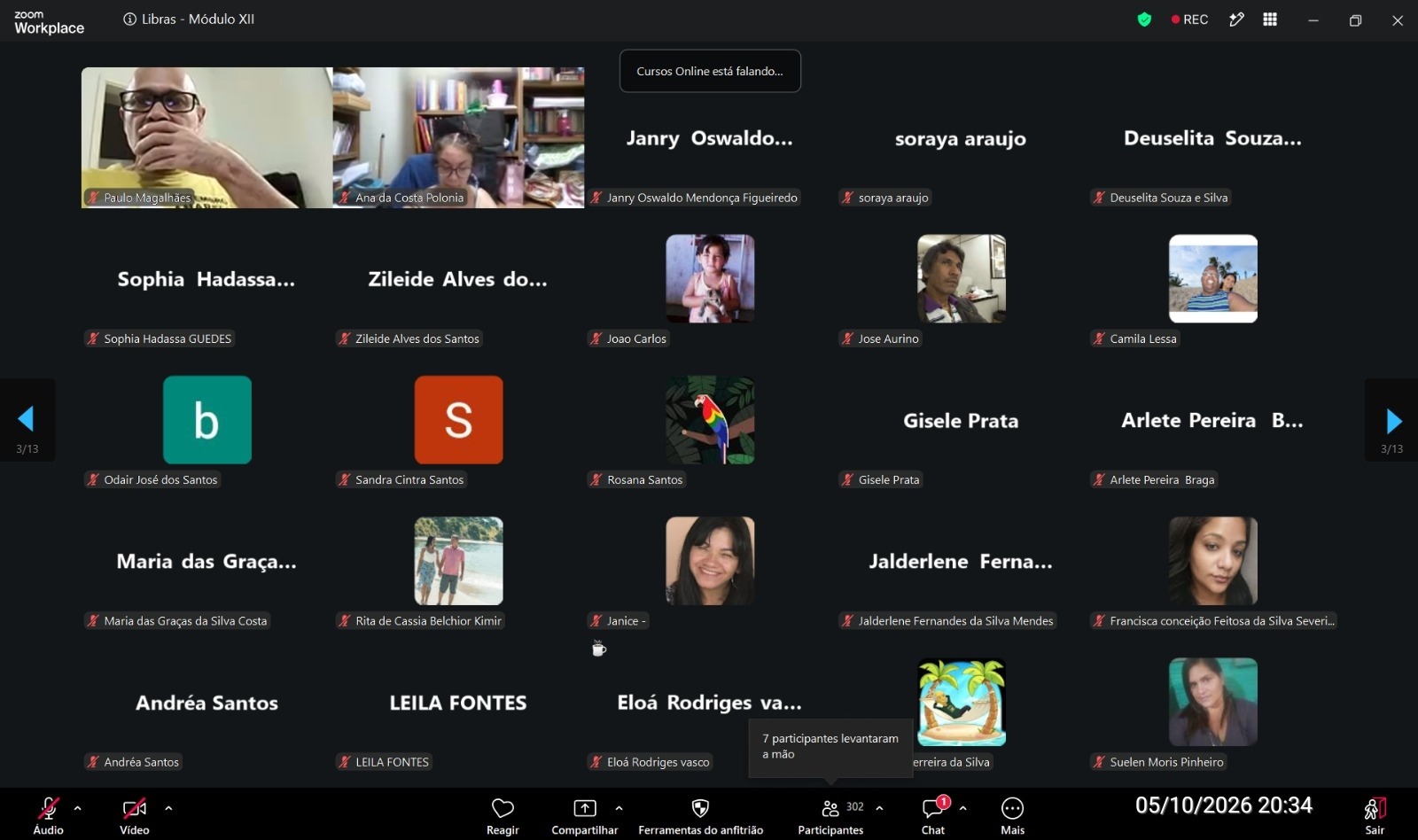This screenshot has height=840, width=1418.
Task: Select Ana da Costa Polonia video tile
Action: (x=458, y=138)
